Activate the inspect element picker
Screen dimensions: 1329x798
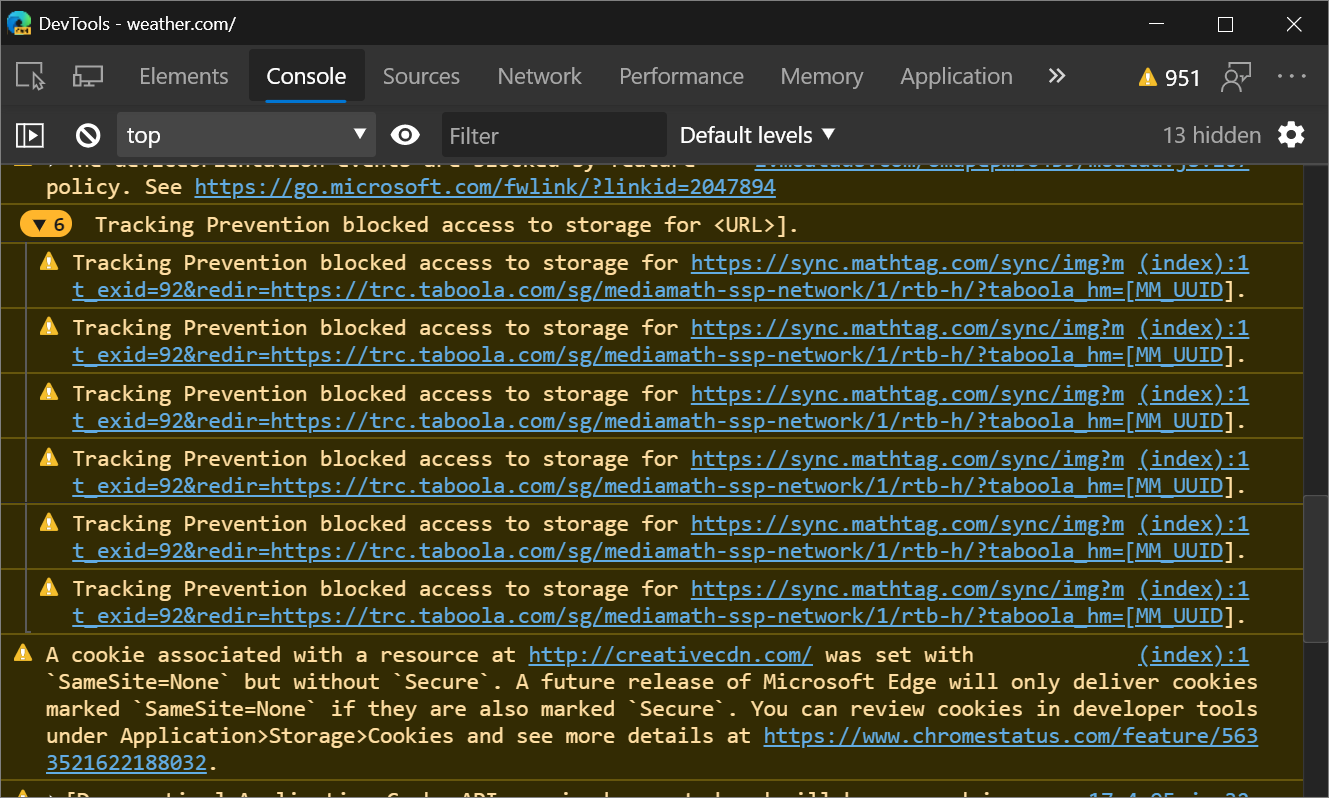[x=31, y=76]
